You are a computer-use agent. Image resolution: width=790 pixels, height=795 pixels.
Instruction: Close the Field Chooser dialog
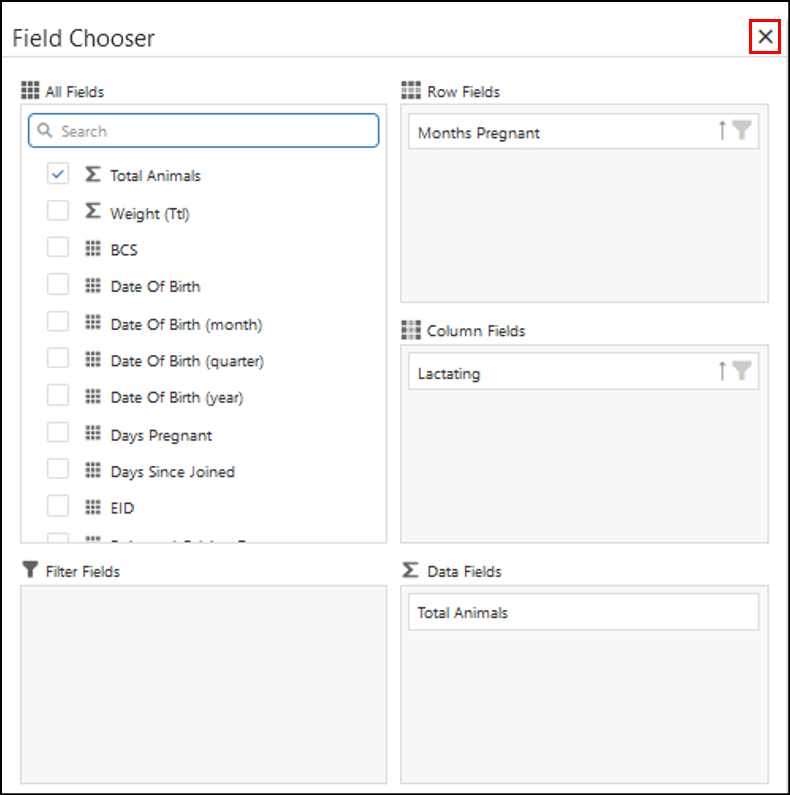pyautogui.click(x=765, y=37)
